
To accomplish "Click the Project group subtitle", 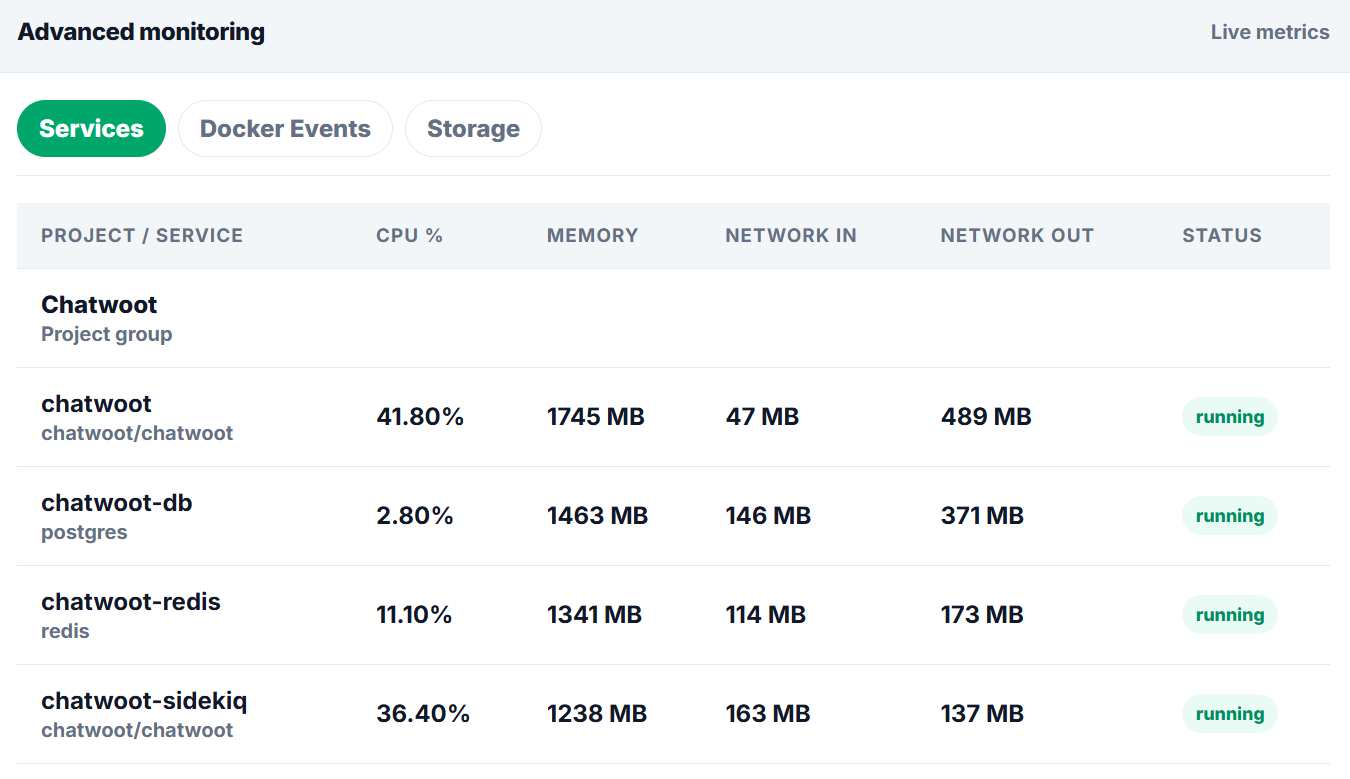I will 107,334.
